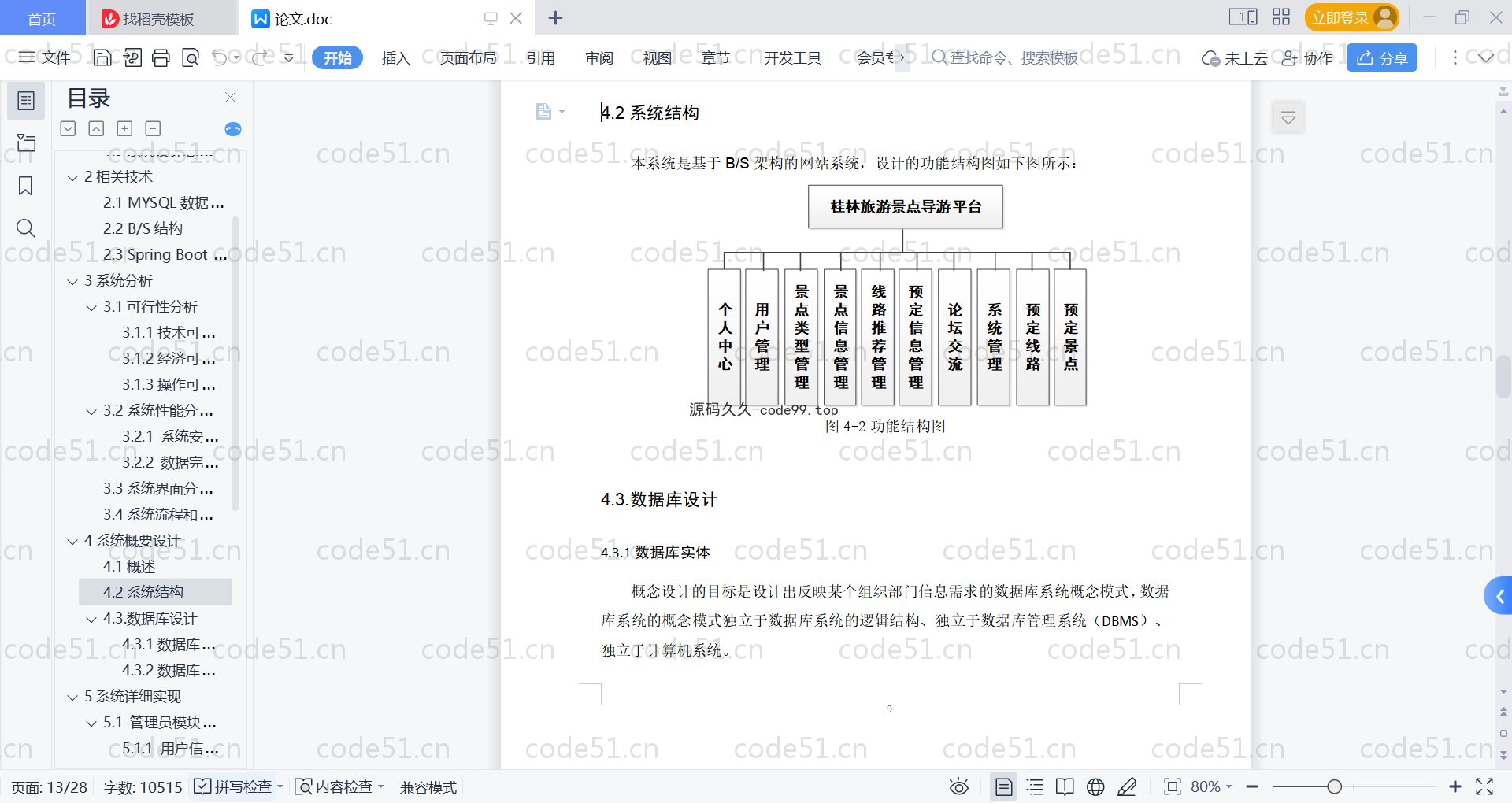Click 未上云 cloud status button
Viewport: 1512px width, 803px height.
point(1234,57)
